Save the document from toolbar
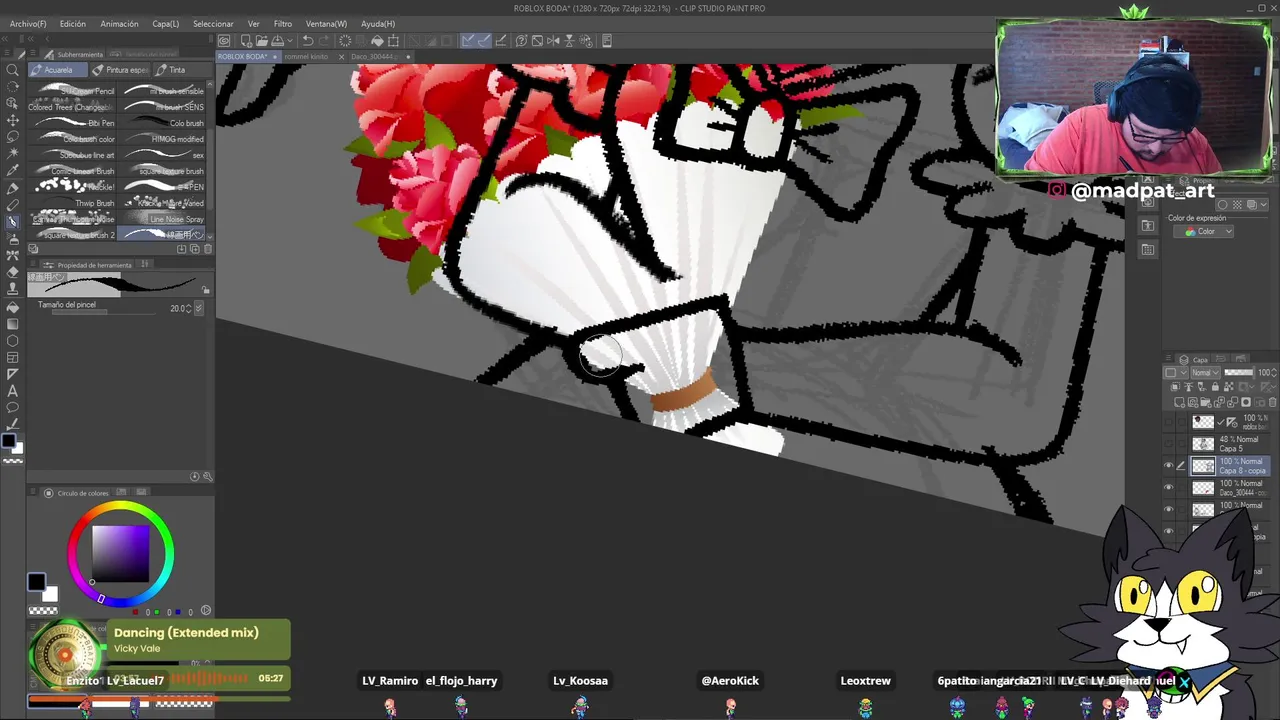 point(278,41)
